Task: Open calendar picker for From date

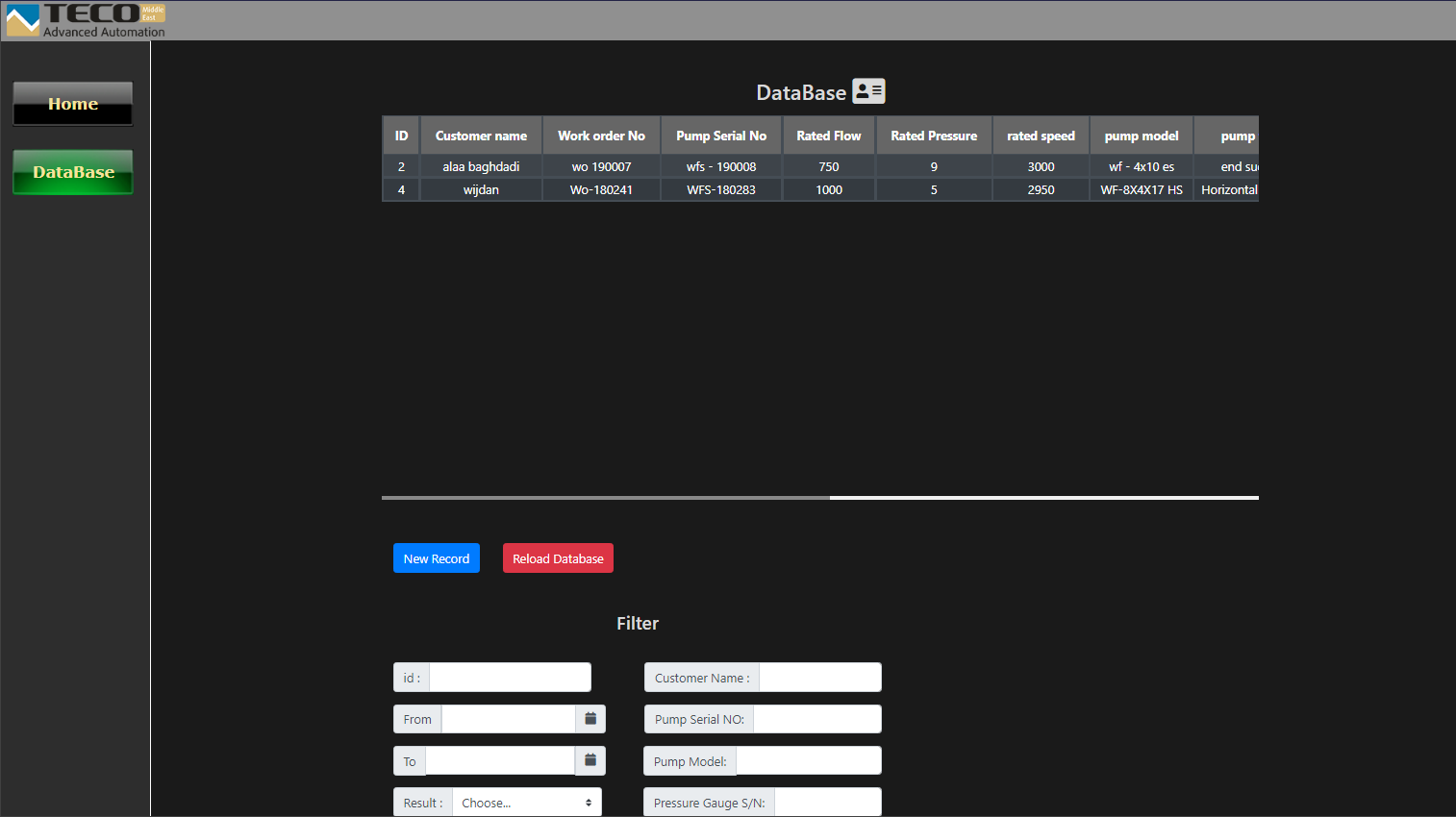Action: coord(590,719)
